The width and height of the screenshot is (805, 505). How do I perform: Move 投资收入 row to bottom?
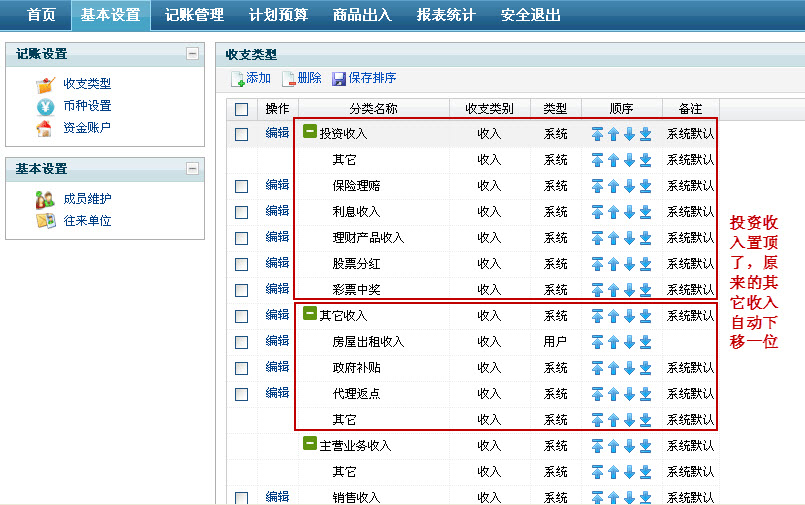point(645,134)
